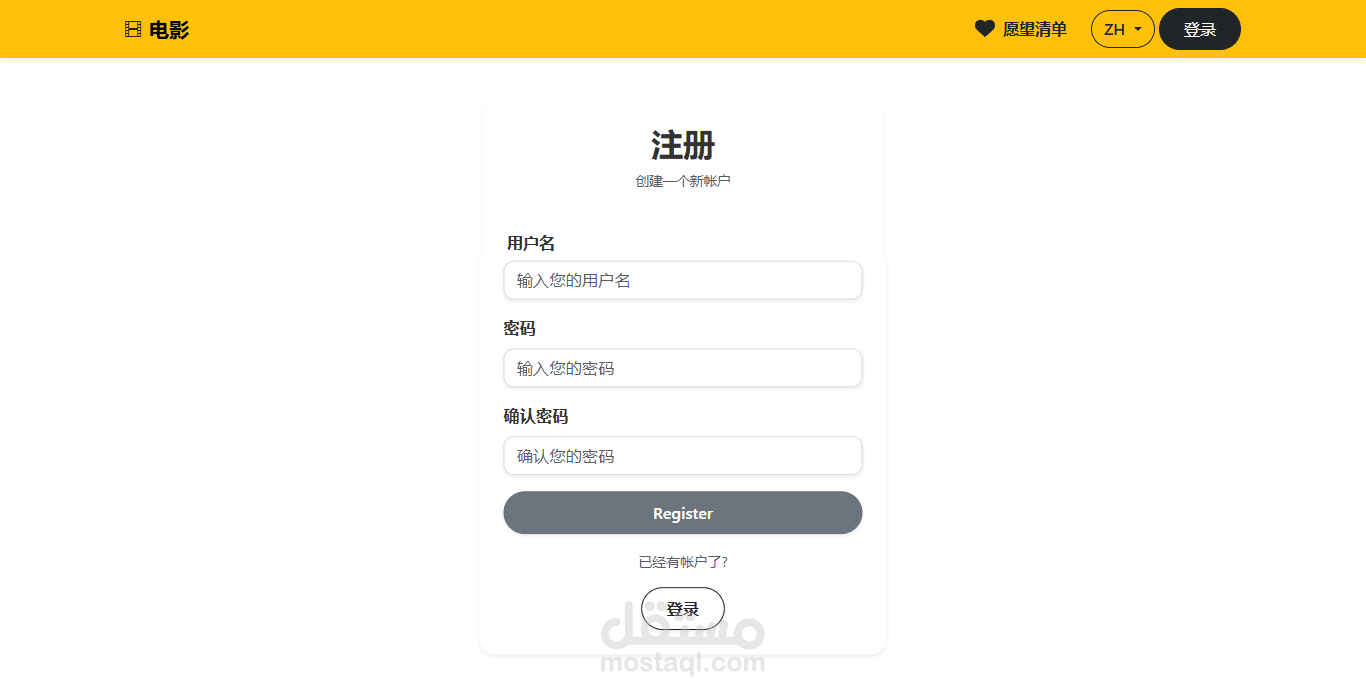Click the 创建一个新帐户 subtitle text
The image size is (1366, 691).
pyautogui.click(x=683, y=181)
